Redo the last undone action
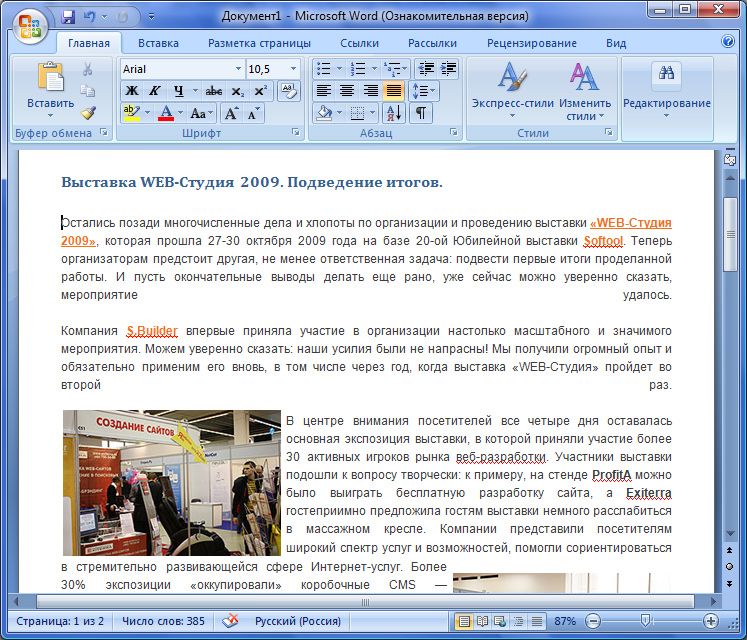 pyautogui.click(x=122, y=17)
